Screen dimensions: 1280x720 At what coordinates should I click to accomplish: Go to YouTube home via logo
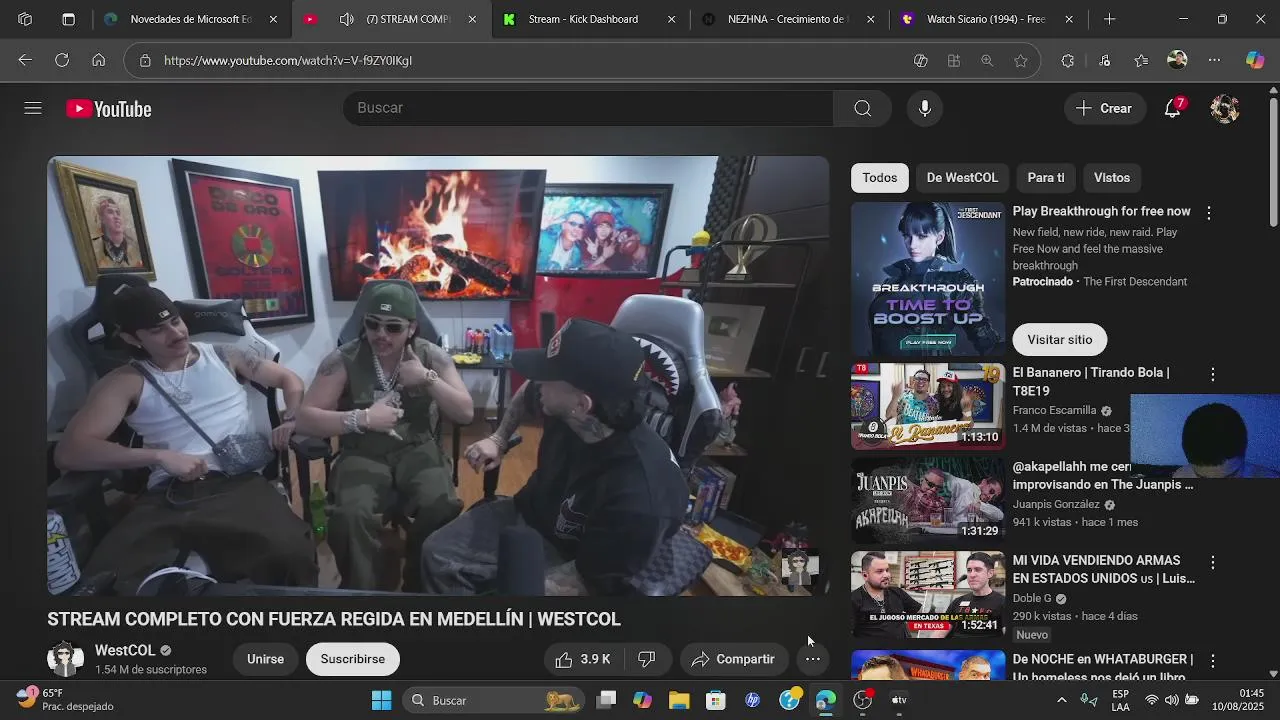pyautogui.click(x=109, y=109)
